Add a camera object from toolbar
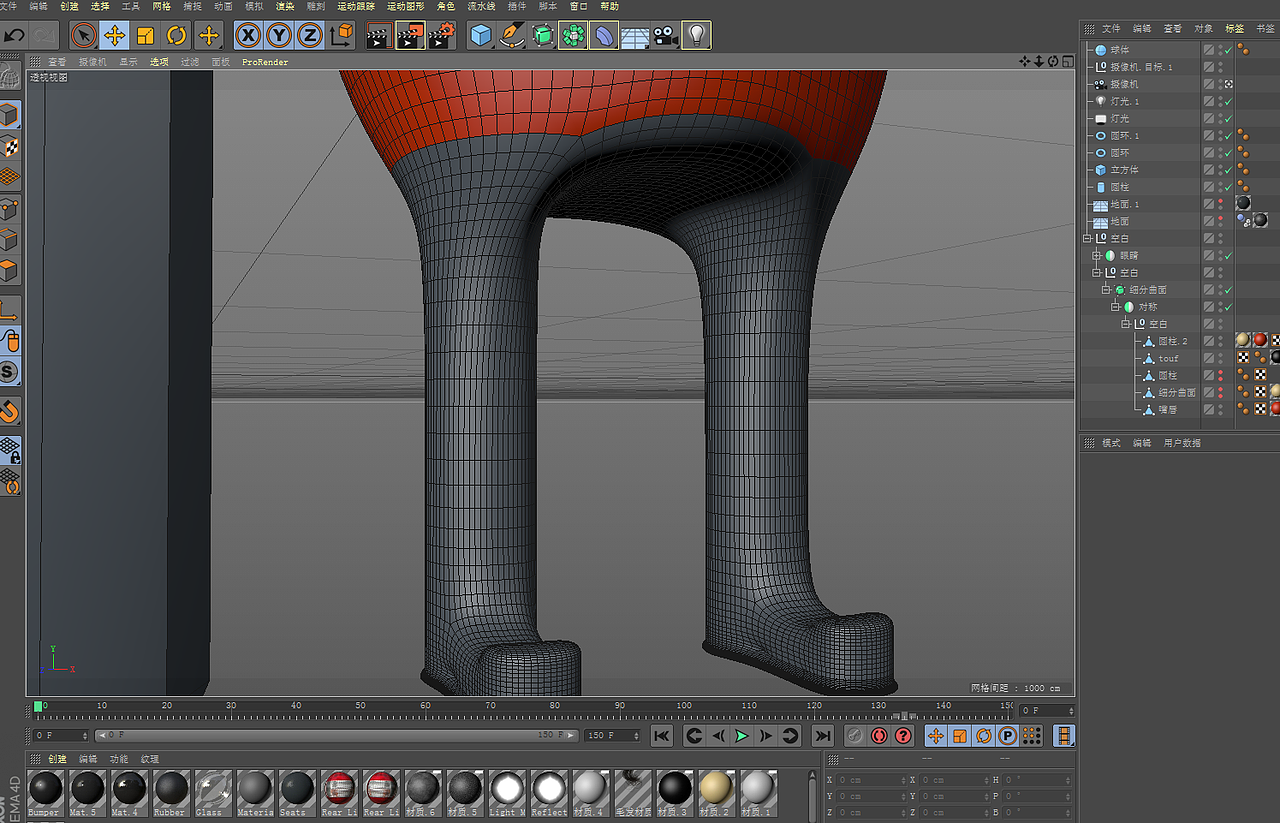 click(x=664, y=36)
